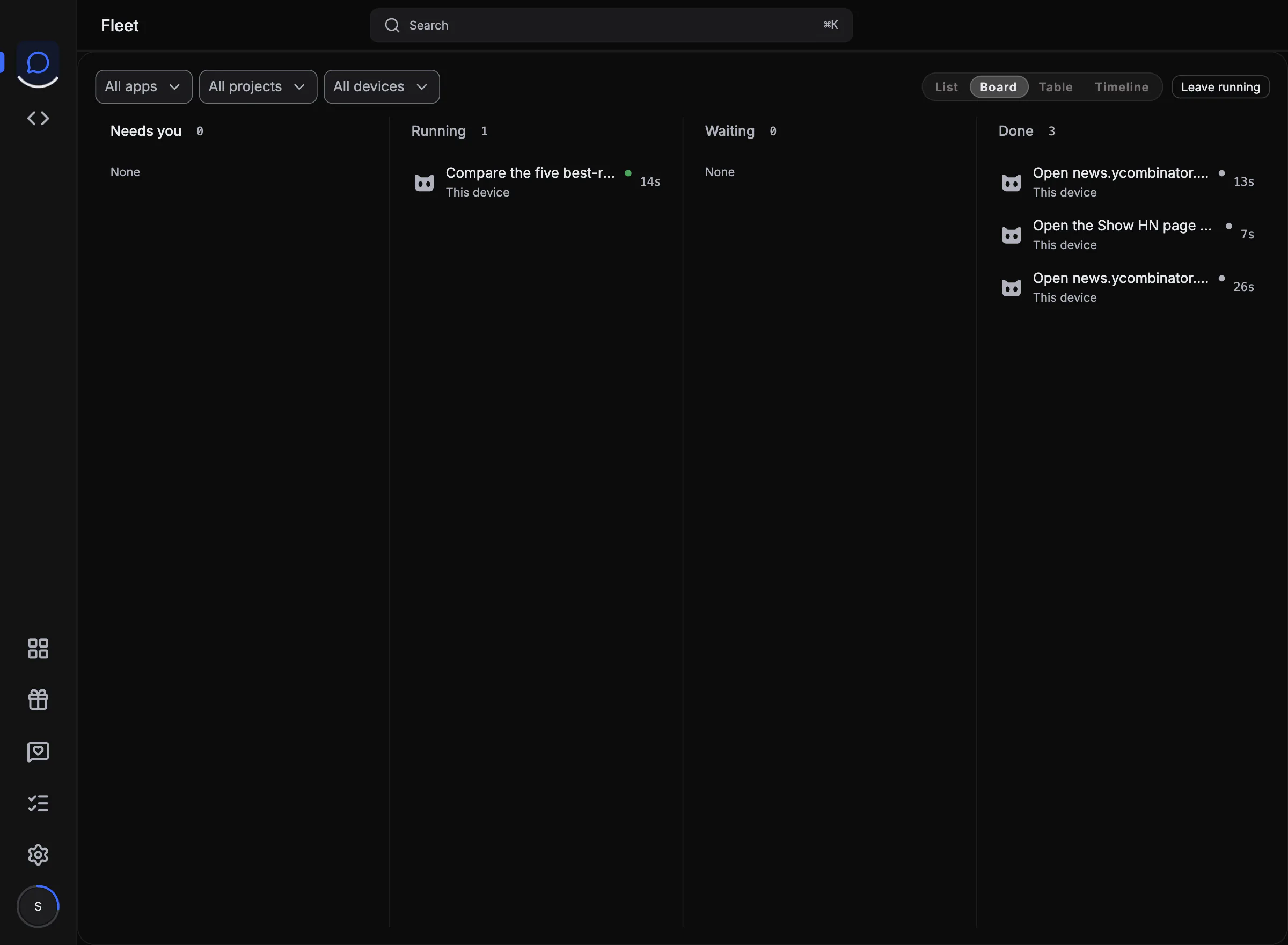Expand the All apps dropdown

coord(143,87)
